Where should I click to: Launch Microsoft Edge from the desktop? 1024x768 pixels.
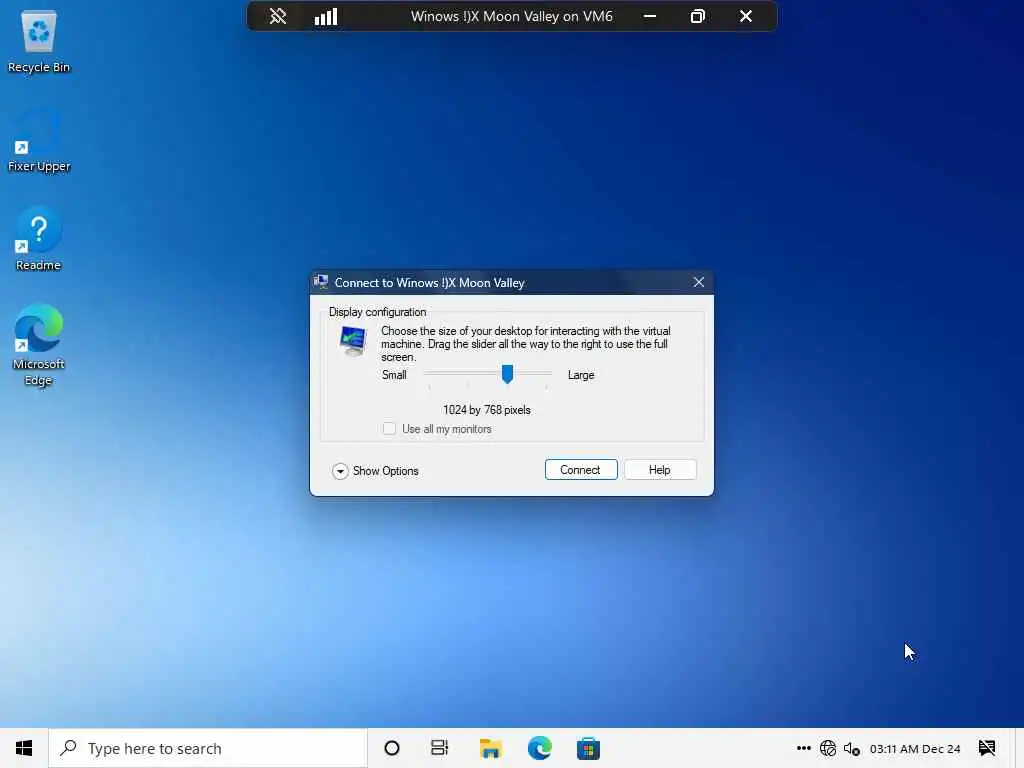coord(39,345)
